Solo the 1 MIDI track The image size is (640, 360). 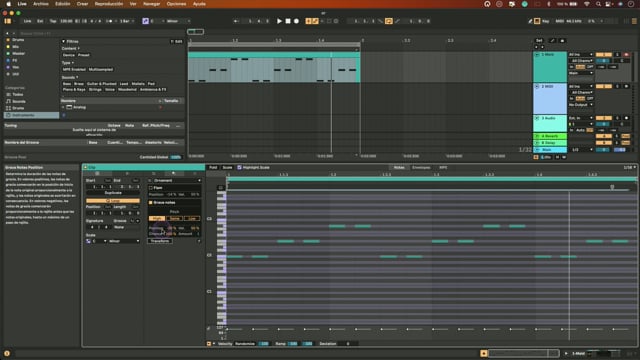tap(617, 54)
